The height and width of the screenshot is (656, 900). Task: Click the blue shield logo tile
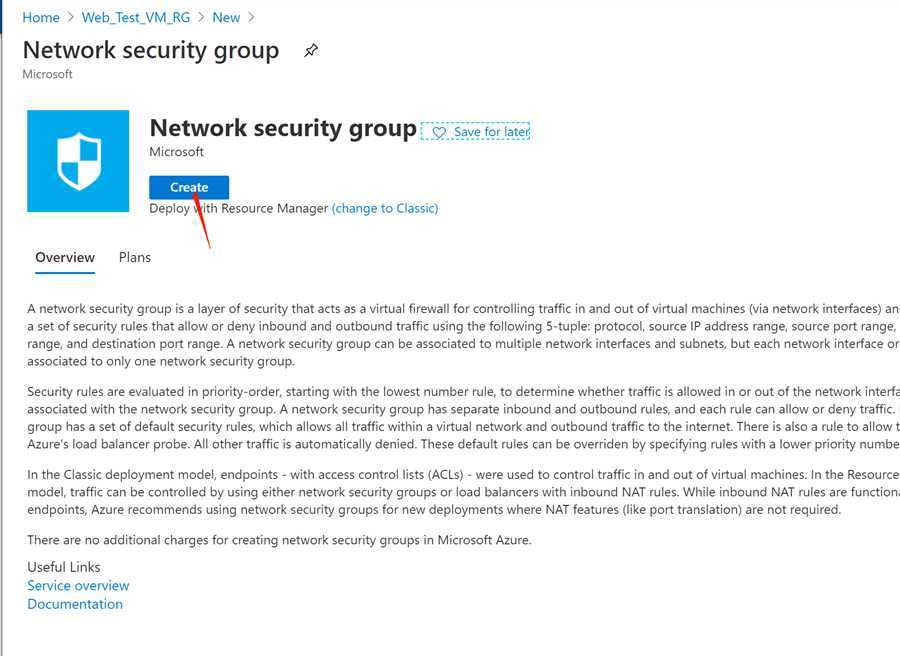[x=78, y=161]
